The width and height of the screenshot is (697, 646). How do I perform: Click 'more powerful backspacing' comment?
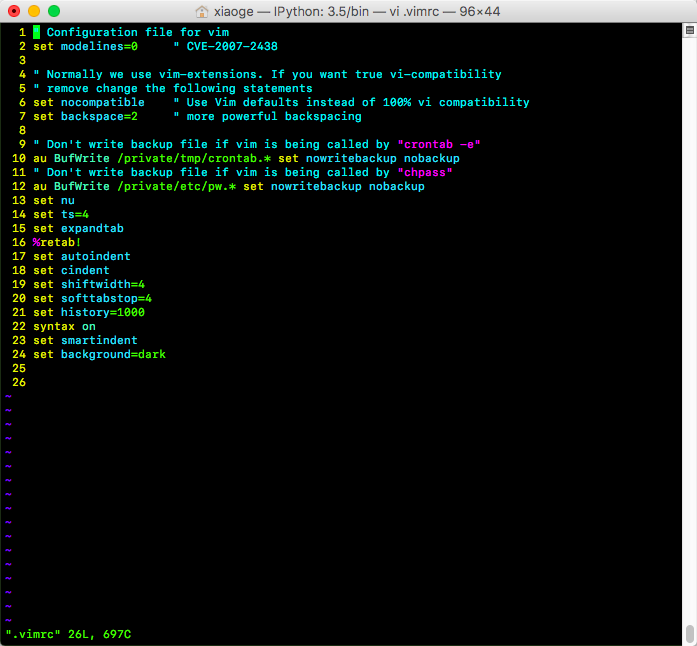point(274,116)
